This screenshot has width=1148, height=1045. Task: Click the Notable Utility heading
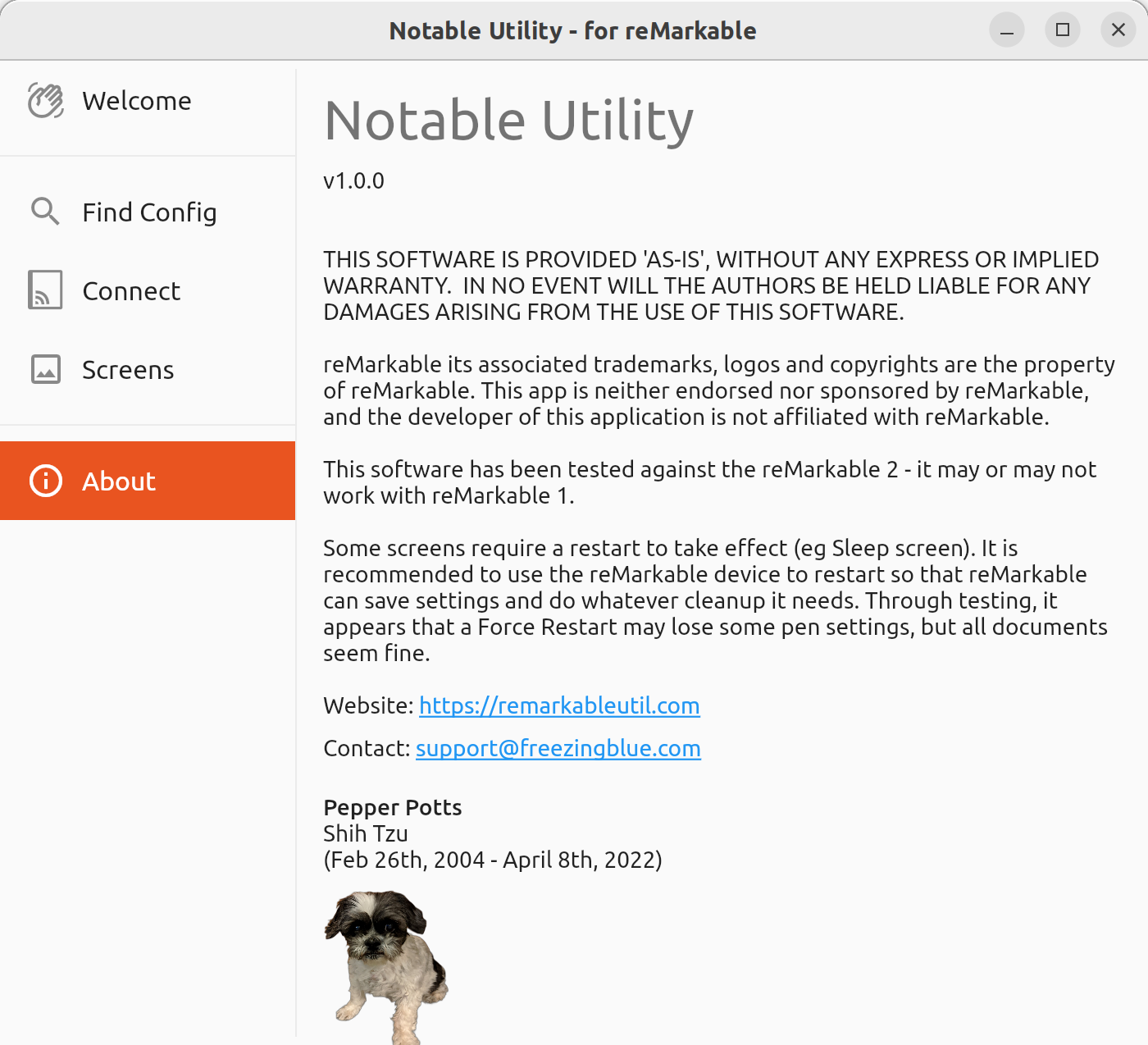click(x=508, y=119)
